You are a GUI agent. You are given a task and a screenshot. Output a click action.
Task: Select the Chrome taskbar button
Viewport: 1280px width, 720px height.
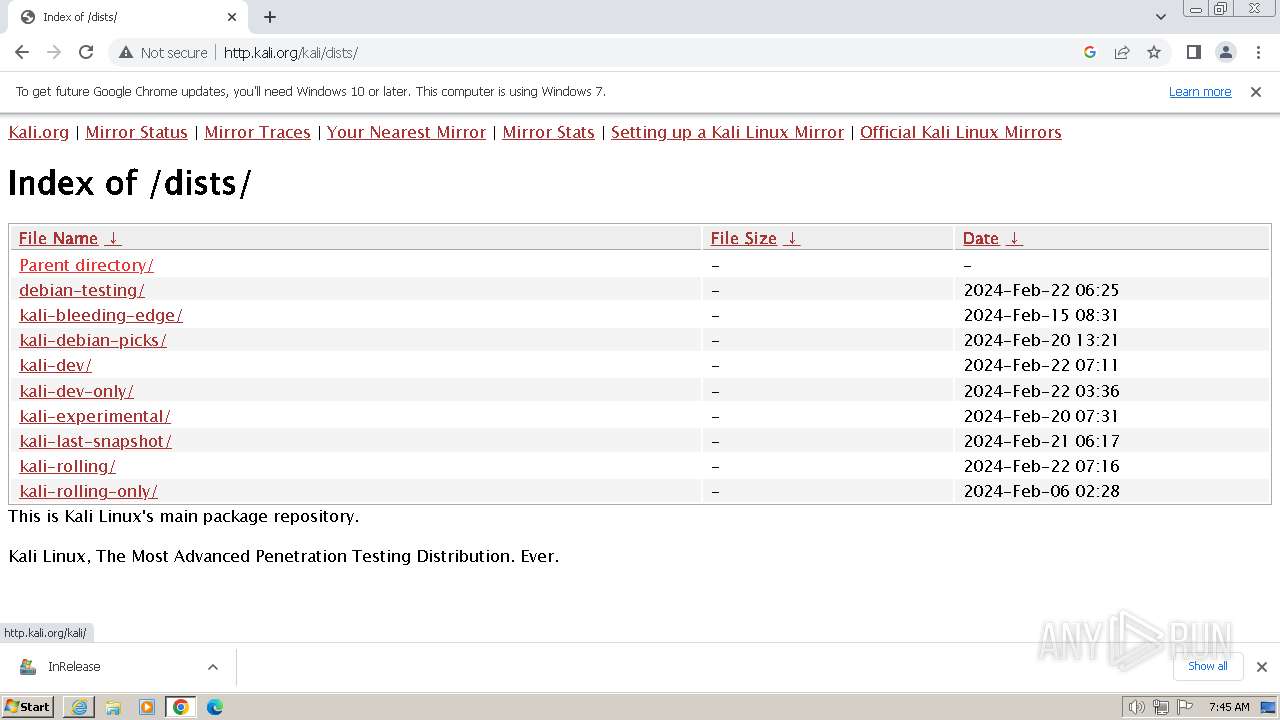click(x=181, y=707)
